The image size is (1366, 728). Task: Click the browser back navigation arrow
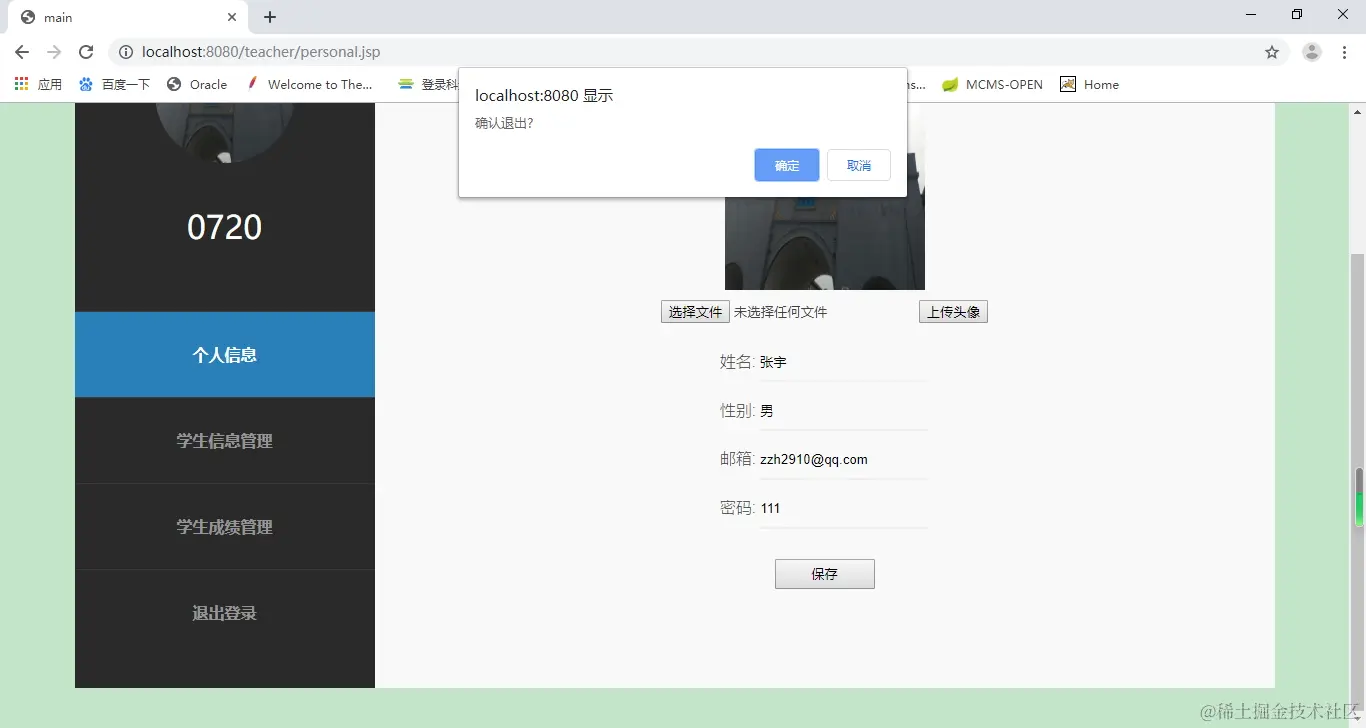(22, 52)
